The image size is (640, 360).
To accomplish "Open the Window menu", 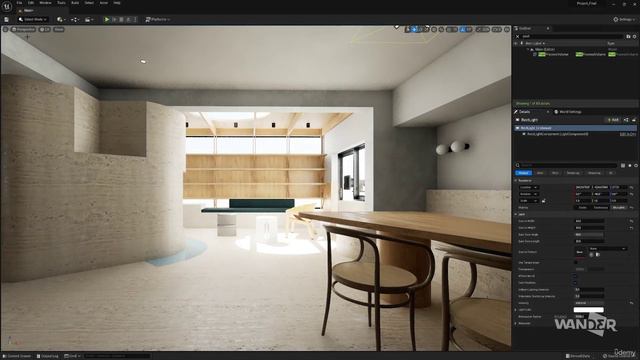I will (45, 3).
